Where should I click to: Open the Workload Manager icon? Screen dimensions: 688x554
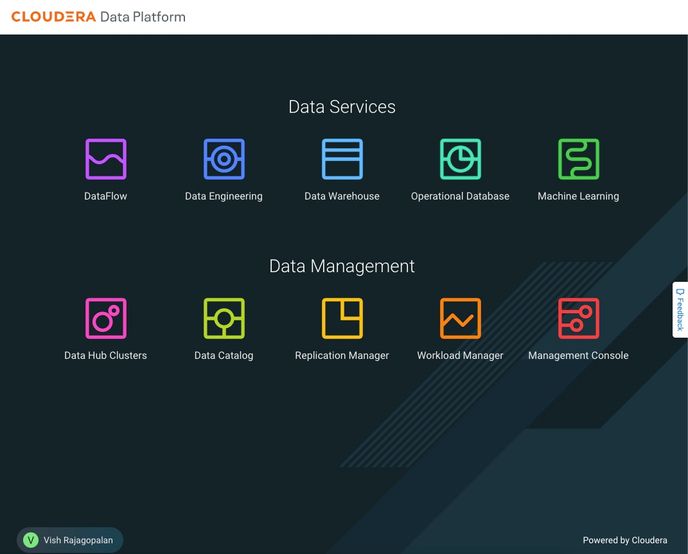click(x=460, y=318)
